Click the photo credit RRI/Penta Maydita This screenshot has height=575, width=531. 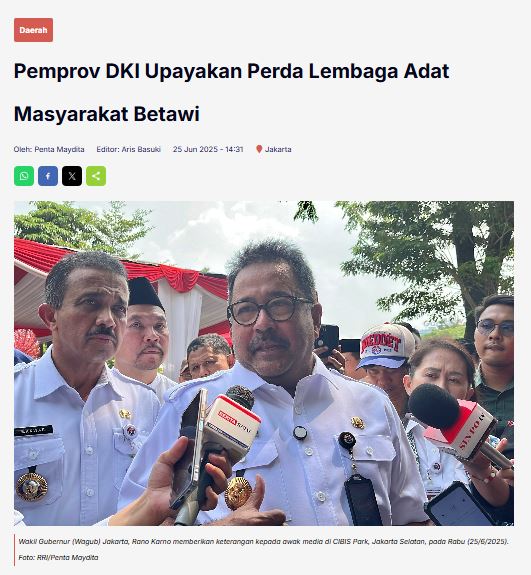67,557
